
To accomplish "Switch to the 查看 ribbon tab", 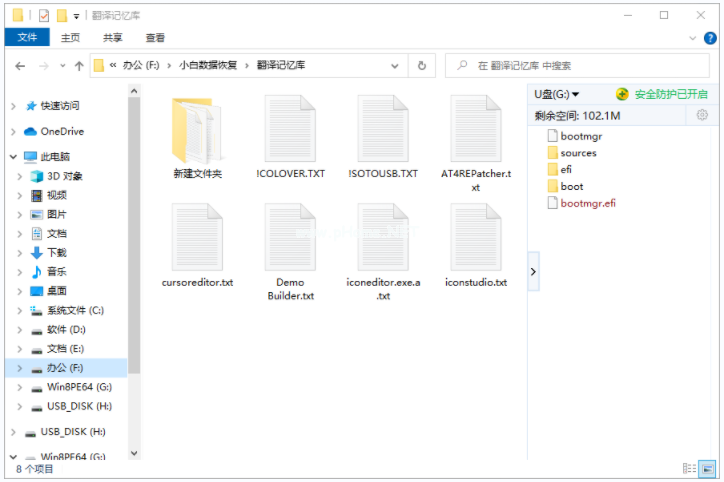I will point(155,38).
